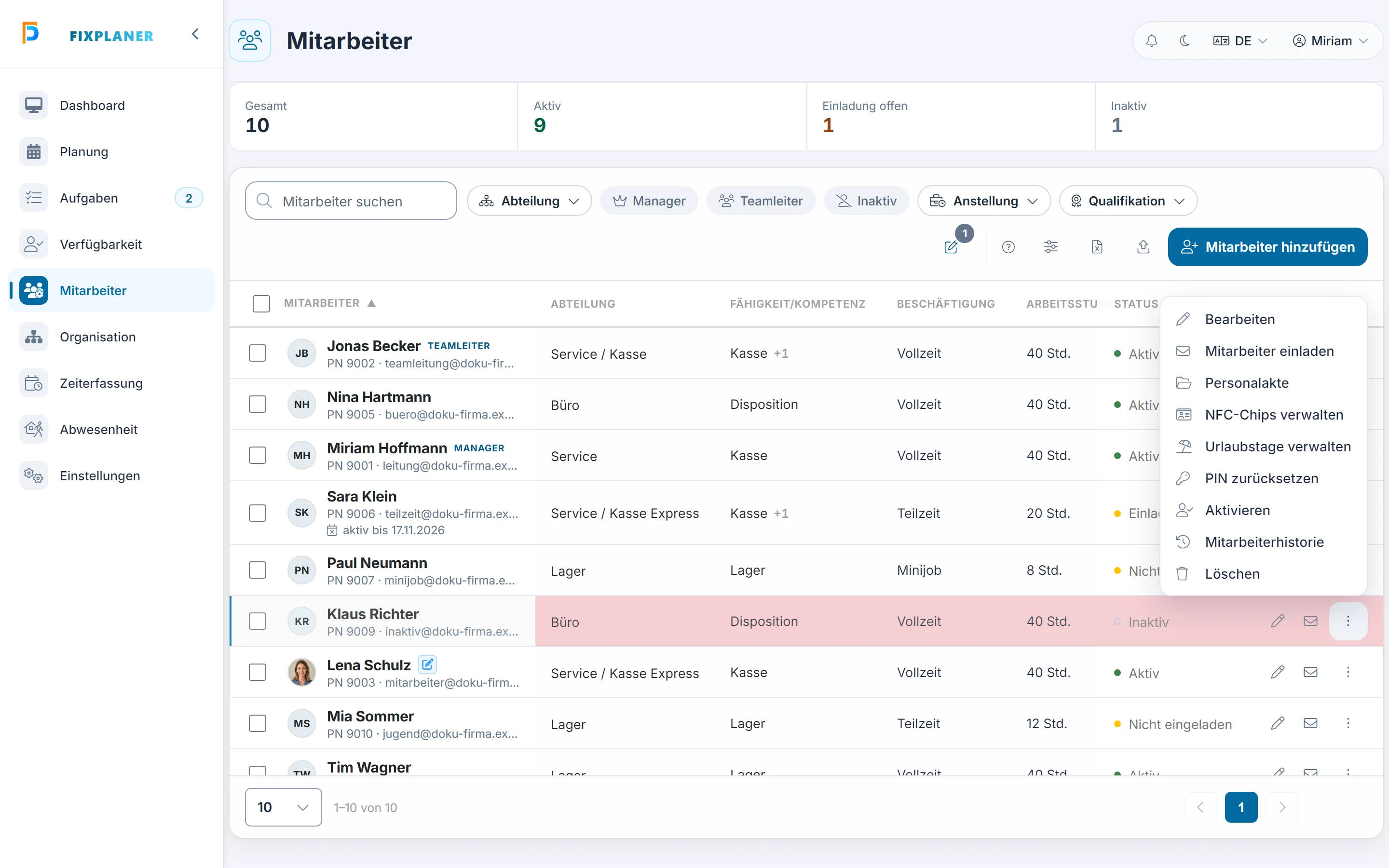Click the blue edit badge beside Lena Schulz name
Screen dimensions: 1389x868
pyautogui.click(x=427, y=665)
